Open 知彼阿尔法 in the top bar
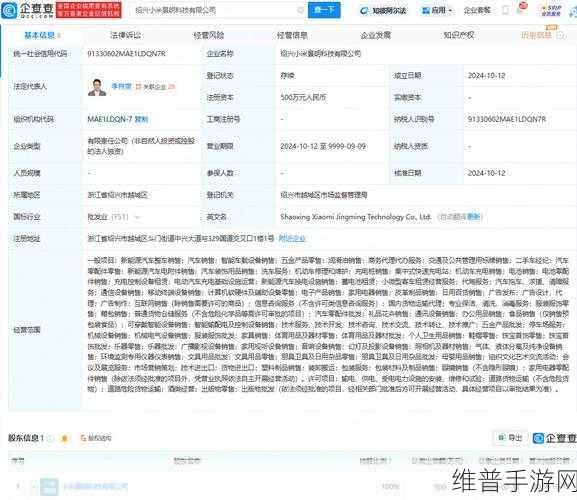The width and height of the screenshot is (577, 500). (x=383, y=11)
